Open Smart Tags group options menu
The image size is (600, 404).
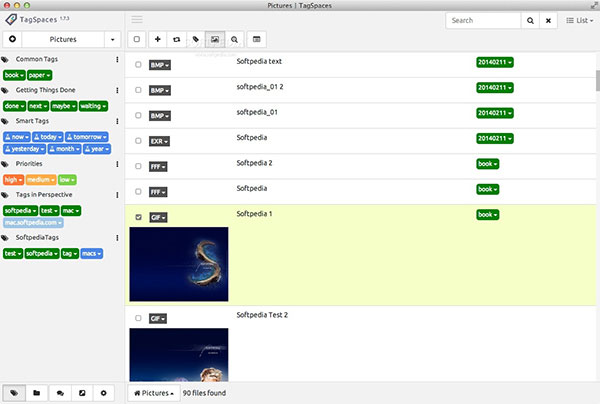pyautogui.click(x=117, y=121)
